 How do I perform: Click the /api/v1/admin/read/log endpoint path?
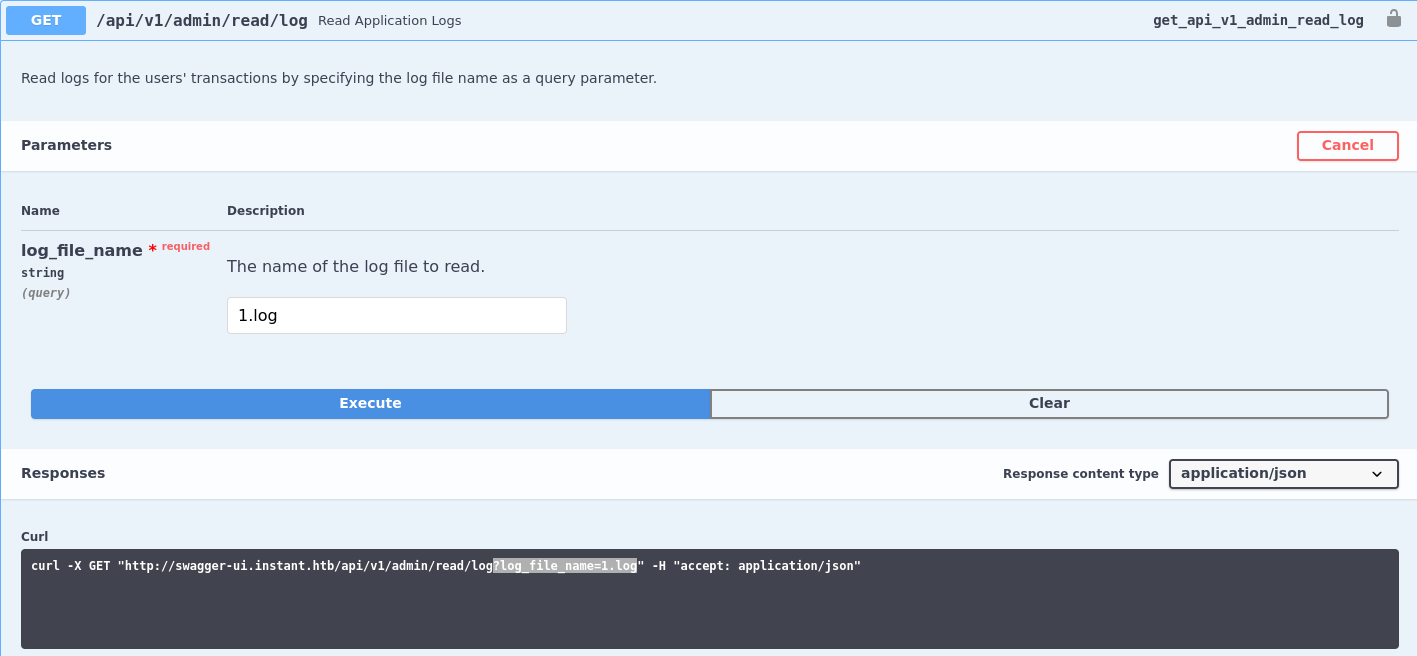[x=202, y=20]
